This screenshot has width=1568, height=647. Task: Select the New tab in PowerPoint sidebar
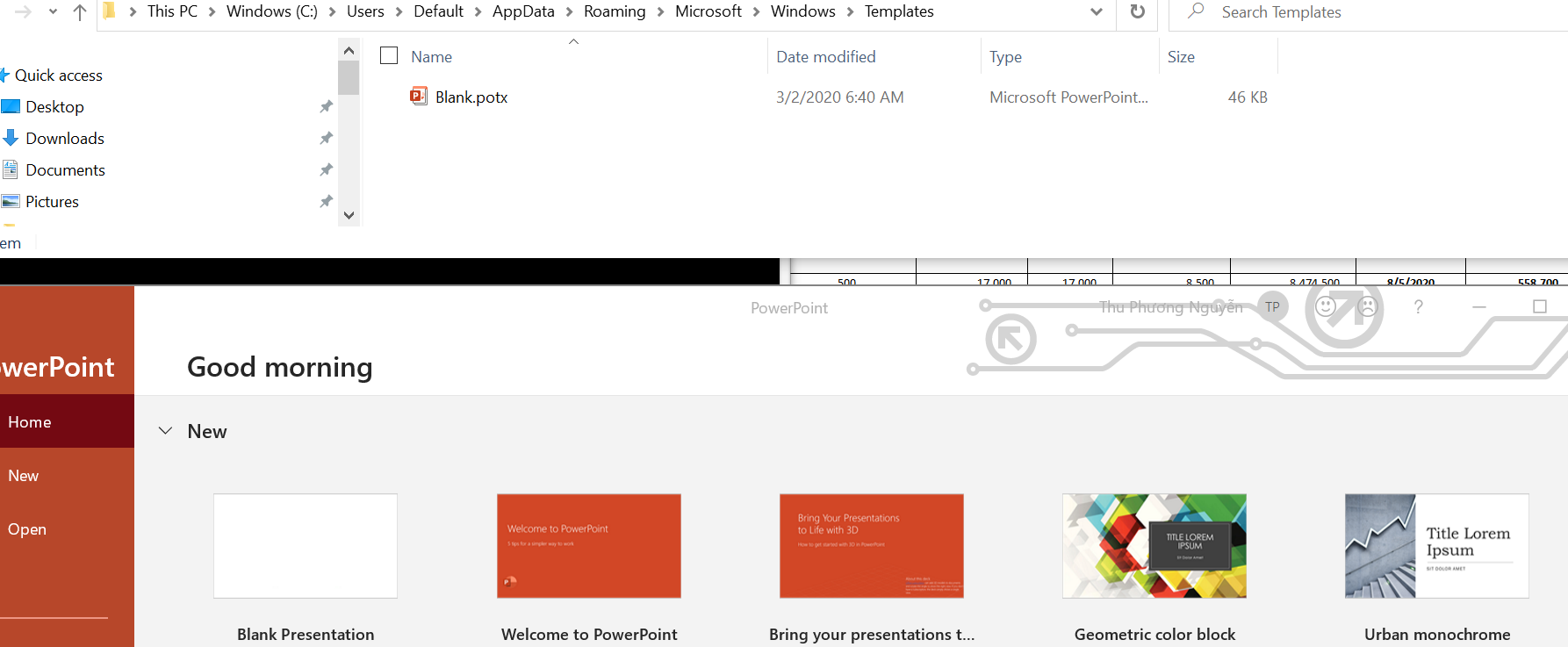click(x=67, y=475)
